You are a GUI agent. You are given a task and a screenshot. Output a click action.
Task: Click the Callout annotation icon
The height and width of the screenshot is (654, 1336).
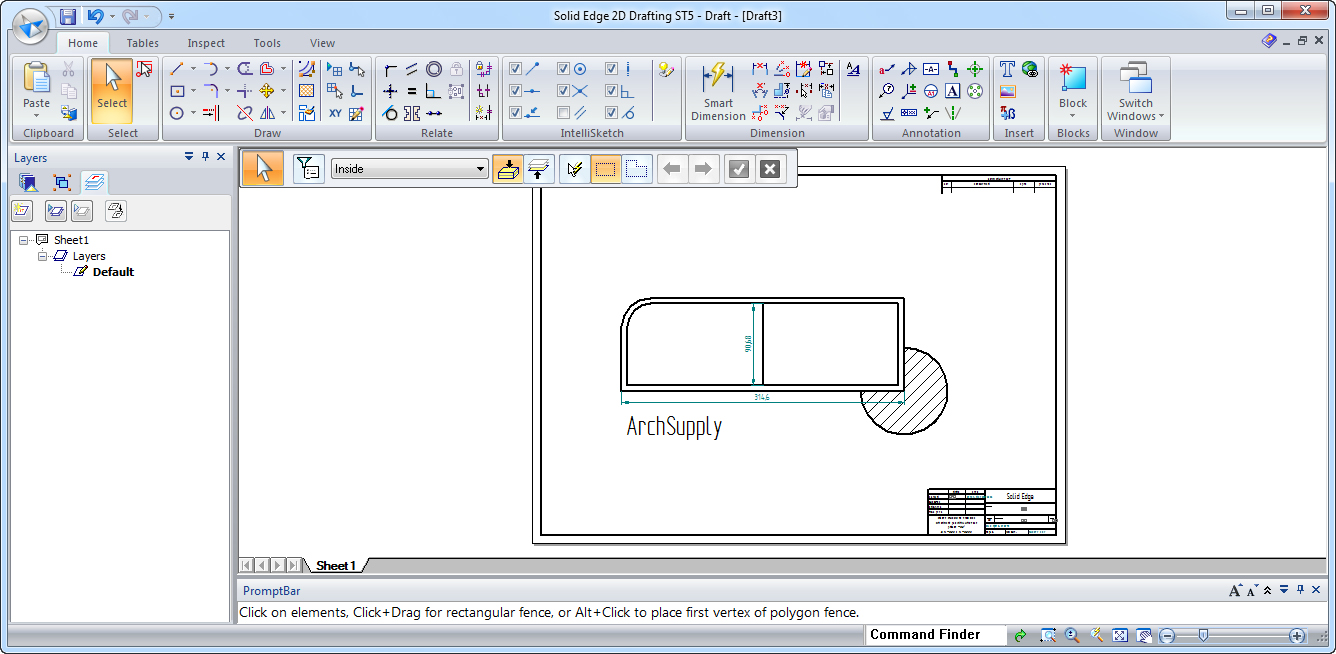click(887, 69)
